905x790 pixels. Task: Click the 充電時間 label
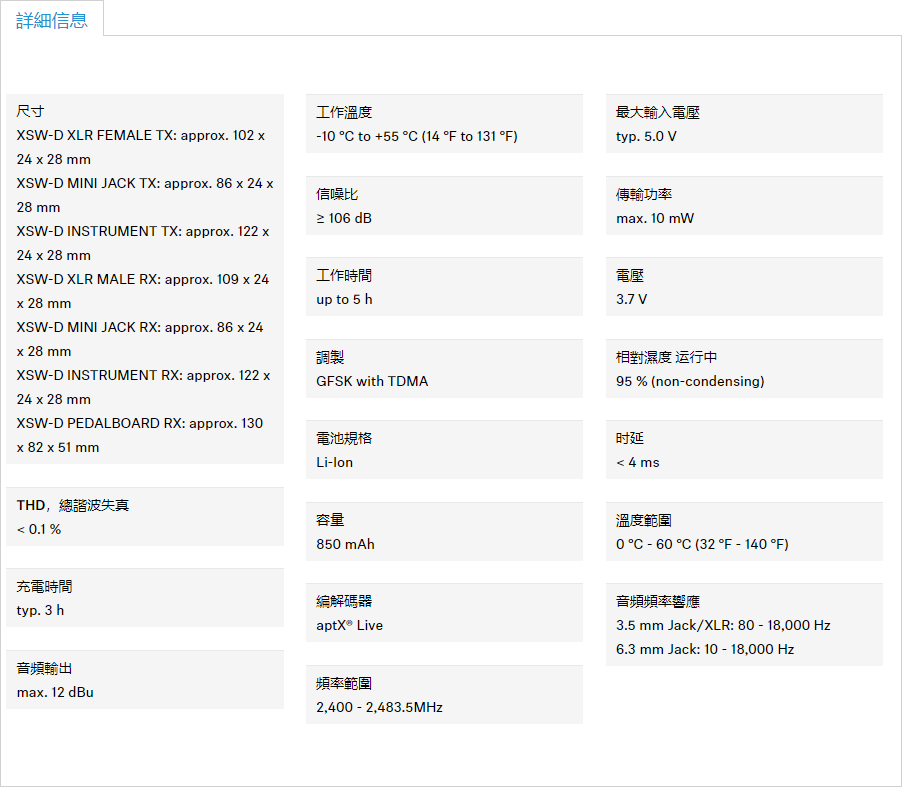pyautogui.click(x=44, y=587)
